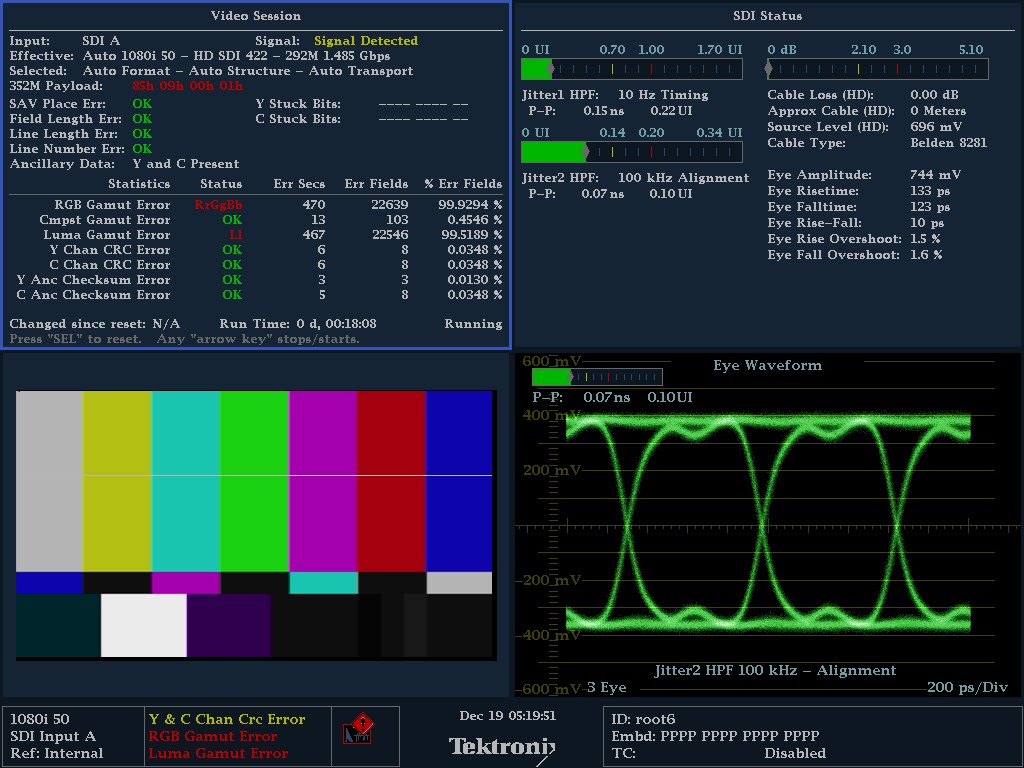The width and height of the screenshot is (1024, 768).
Task: Select the Video Session tile title
Action: 256,16
